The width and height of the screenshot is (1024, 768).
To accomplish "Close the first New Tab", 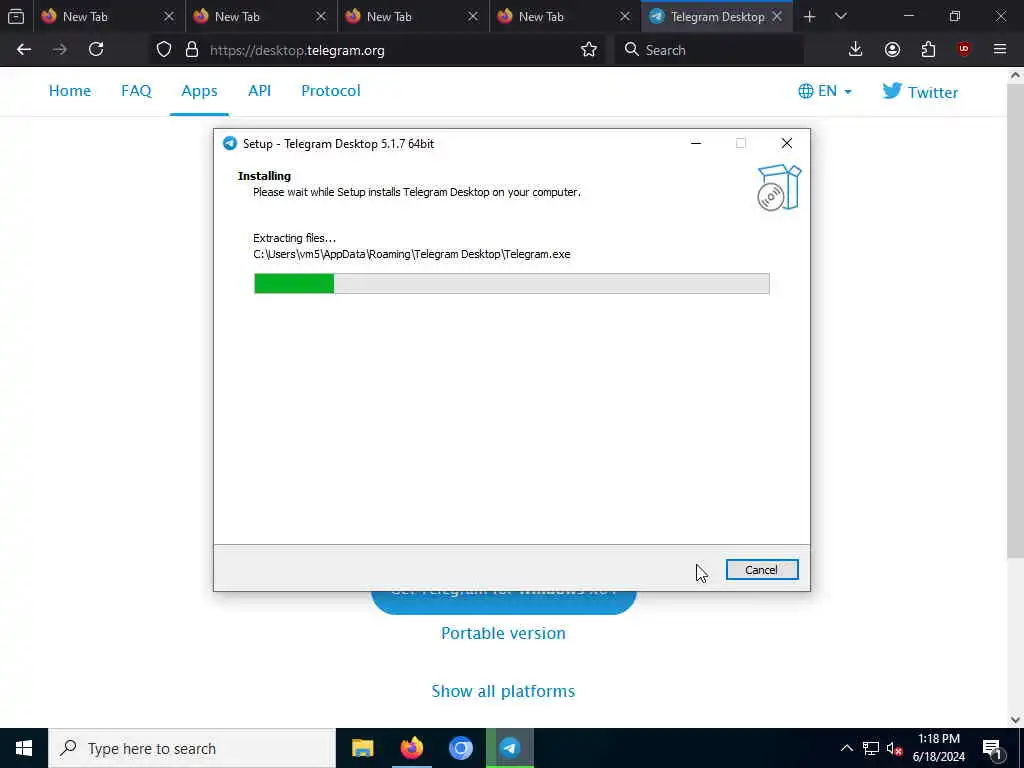I will pyautogui.click(x=168, y=17).
